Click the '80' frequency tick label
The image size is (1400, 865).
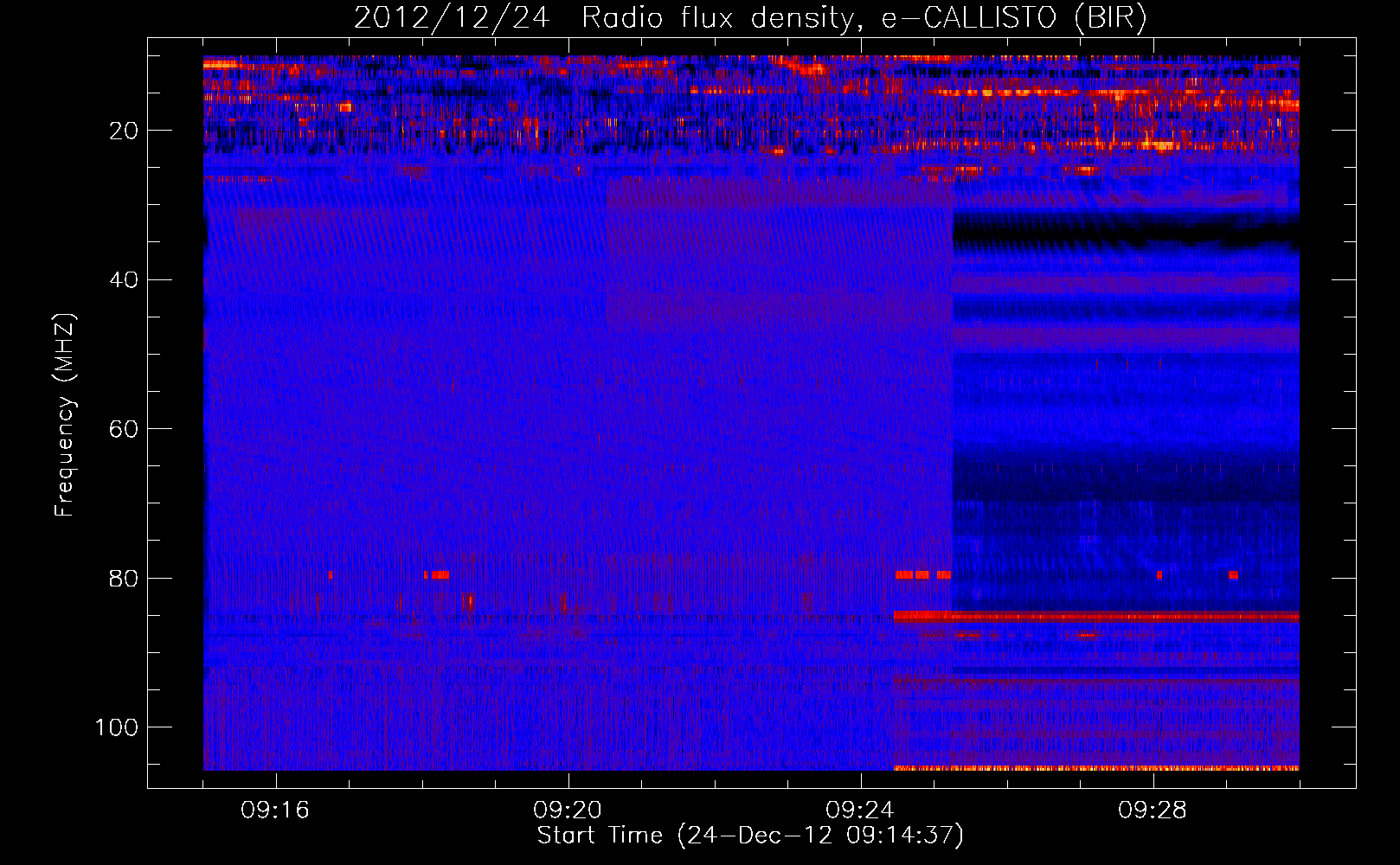pos(125,578)
